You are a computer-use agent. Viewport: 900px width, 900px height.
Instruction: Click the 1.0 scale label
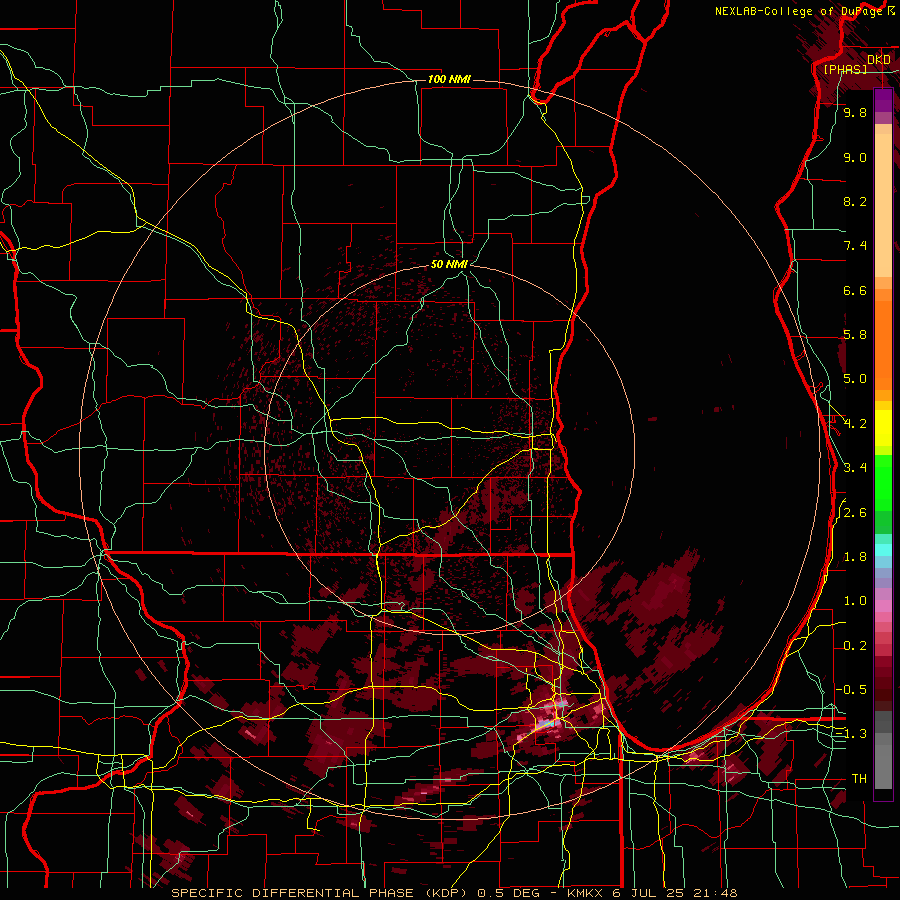855,601
